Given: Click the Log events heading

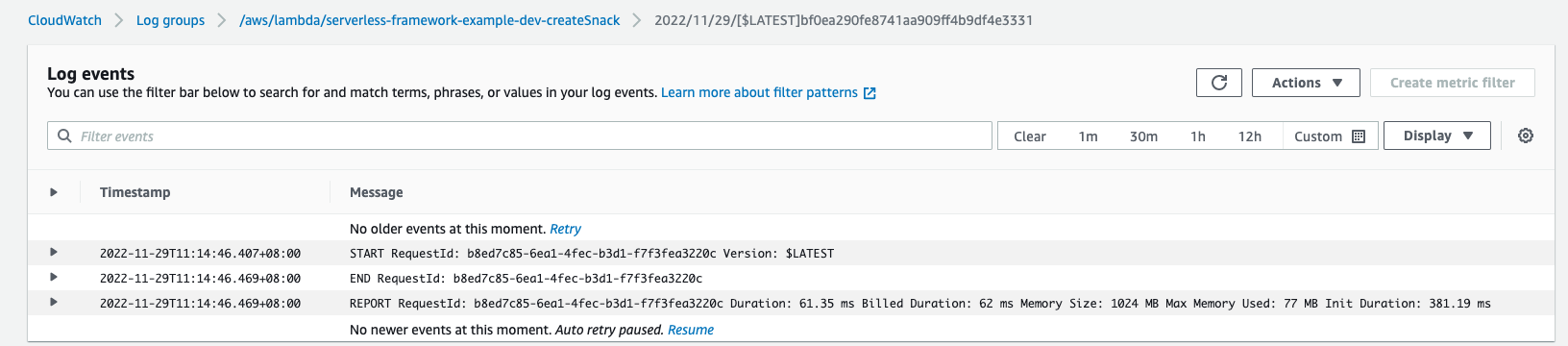Looking at the screenshot, I should [x=90, y=74].
